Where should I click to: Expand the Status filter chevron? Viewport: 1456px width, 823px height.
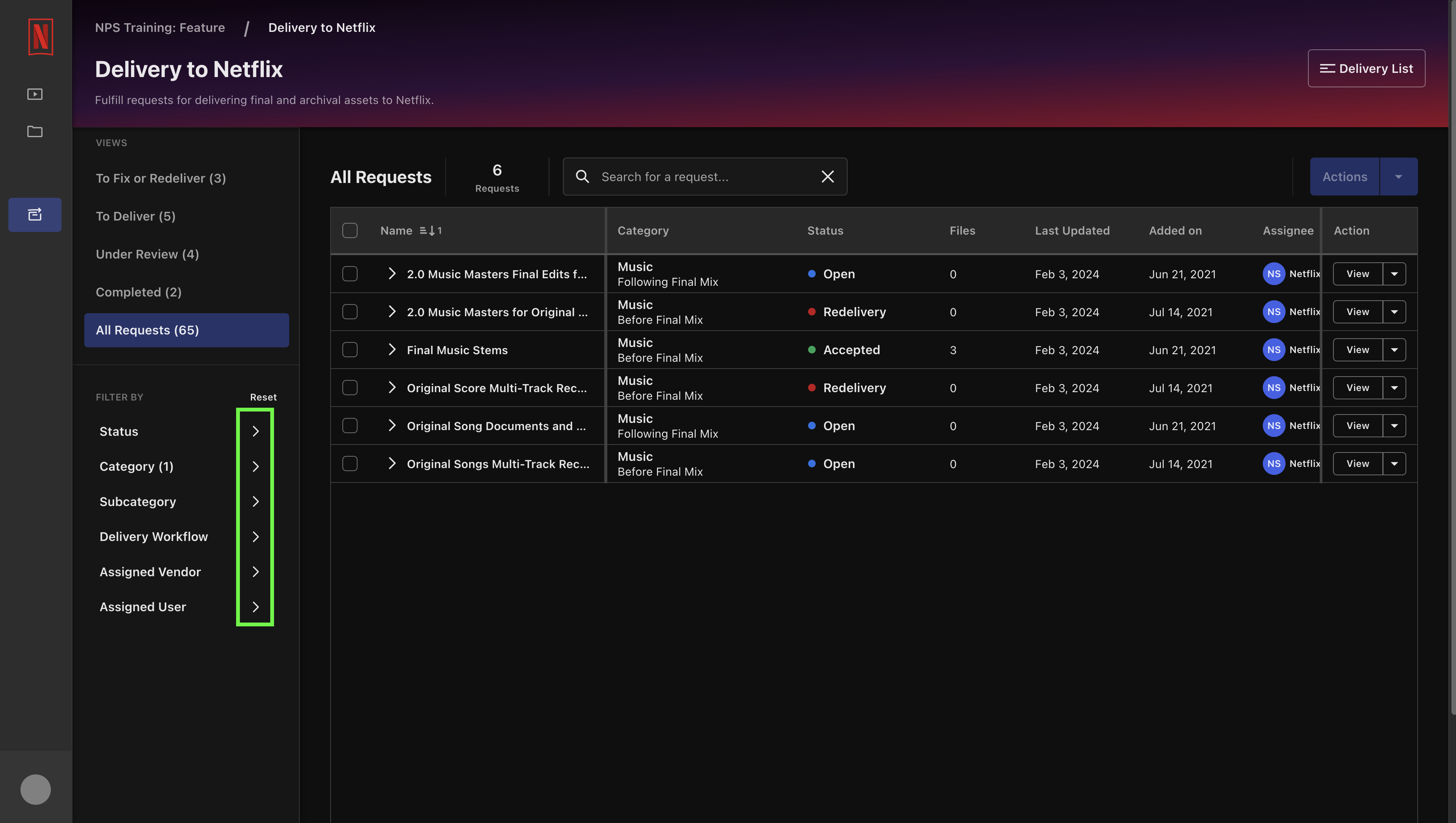coord(255,431)
